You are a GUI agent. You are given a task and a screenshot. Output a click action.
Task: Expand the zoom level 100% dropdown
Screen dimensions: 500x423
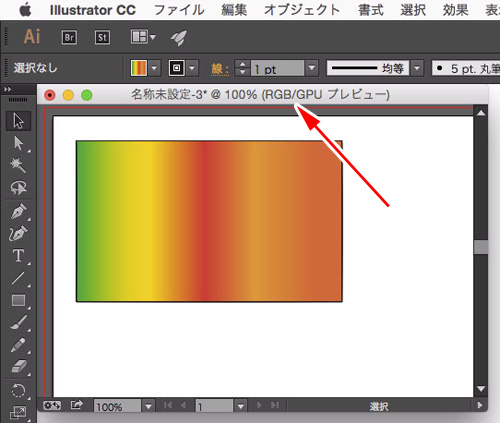click(148, 406)
